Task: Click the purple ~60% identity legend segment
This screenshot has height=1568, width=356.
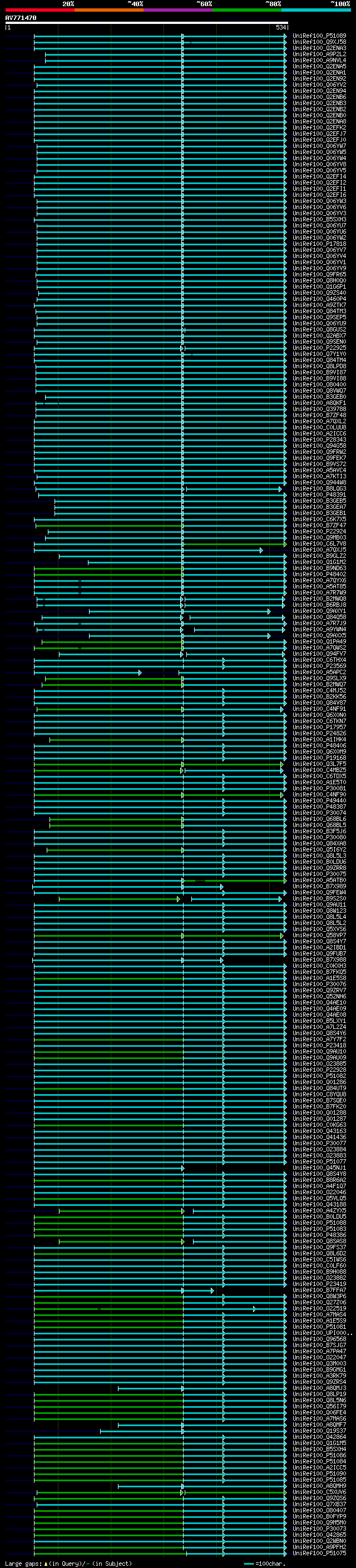Action: coord(179,10)
